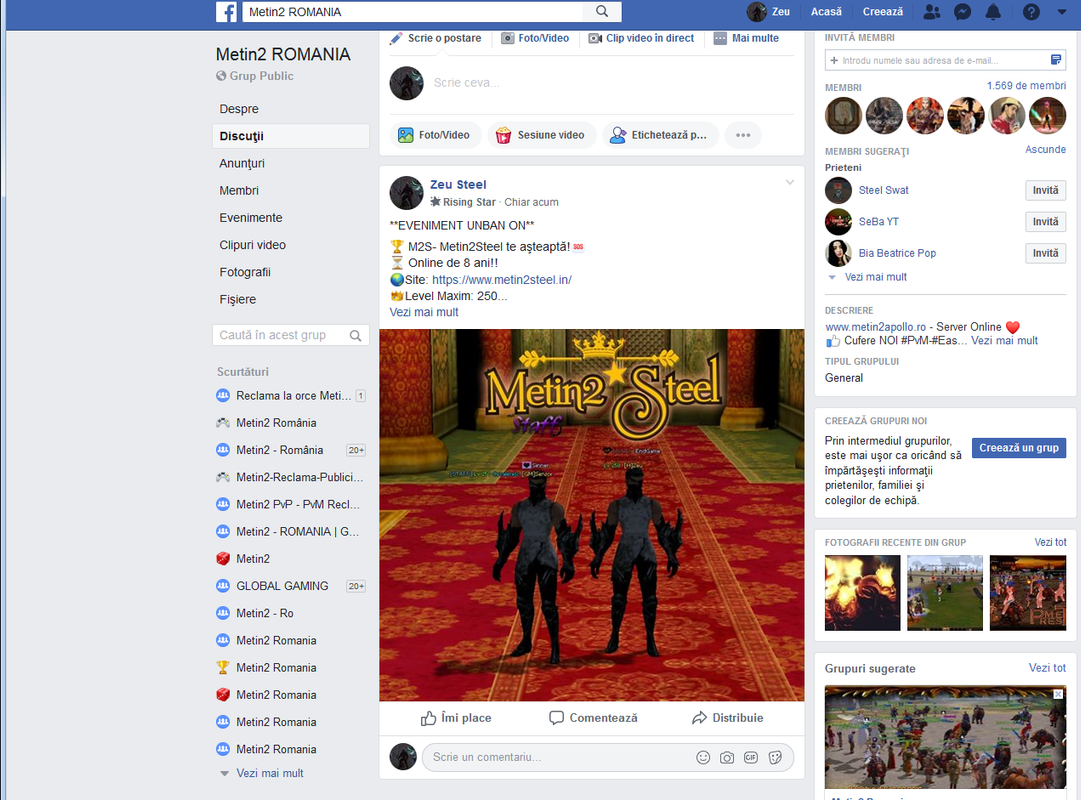Expand the post text with Vezi mai mult

click(424, 312)
